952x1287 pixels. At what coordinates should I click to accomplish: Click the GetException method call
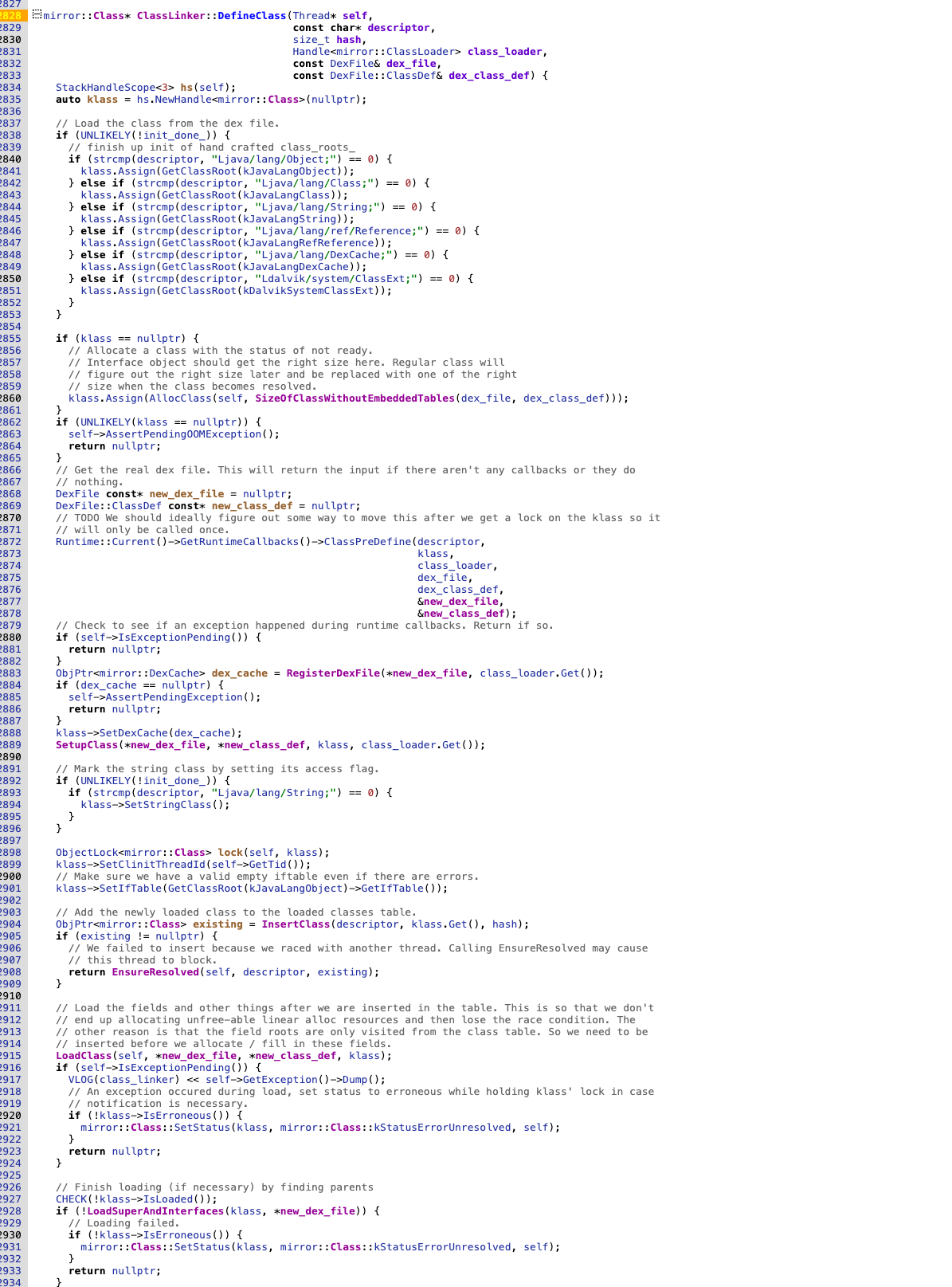pos(280,1079)
